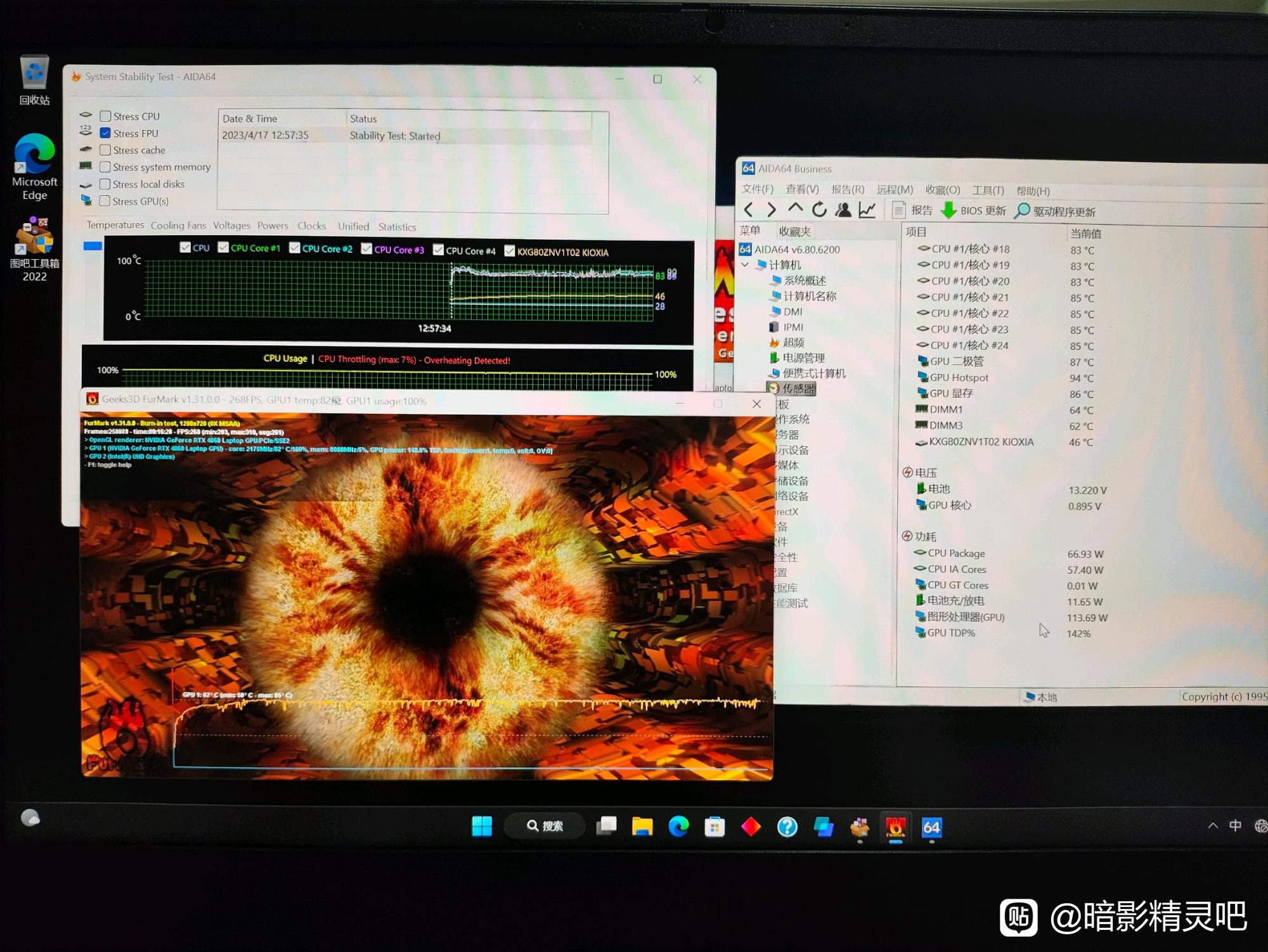
Task: Enable the Stress local disks checkbox
Action: pyautogui.click(x=105, y=184)
